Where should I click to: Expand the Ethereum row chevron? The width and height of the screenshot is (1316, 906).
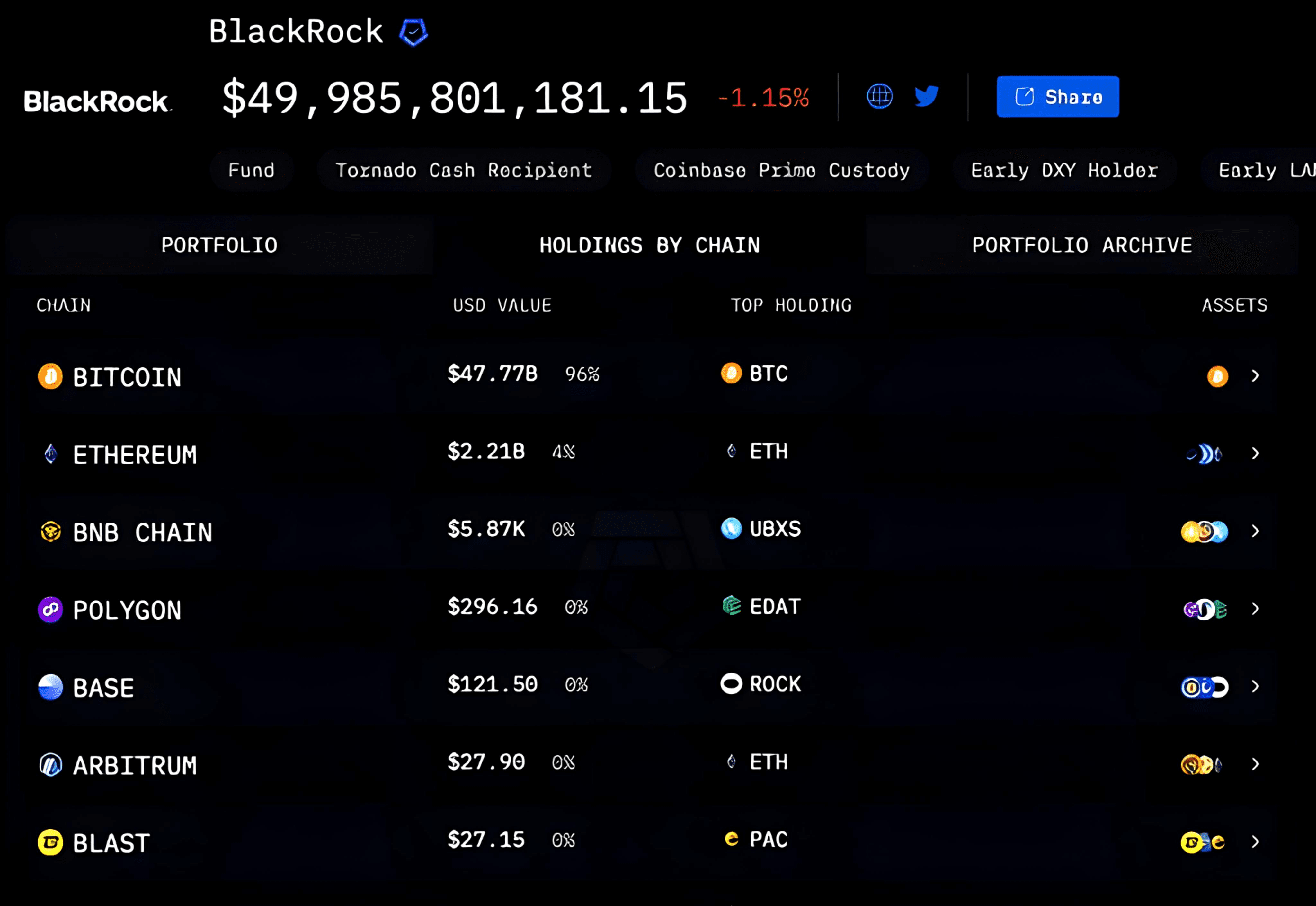coord(1255,453)
